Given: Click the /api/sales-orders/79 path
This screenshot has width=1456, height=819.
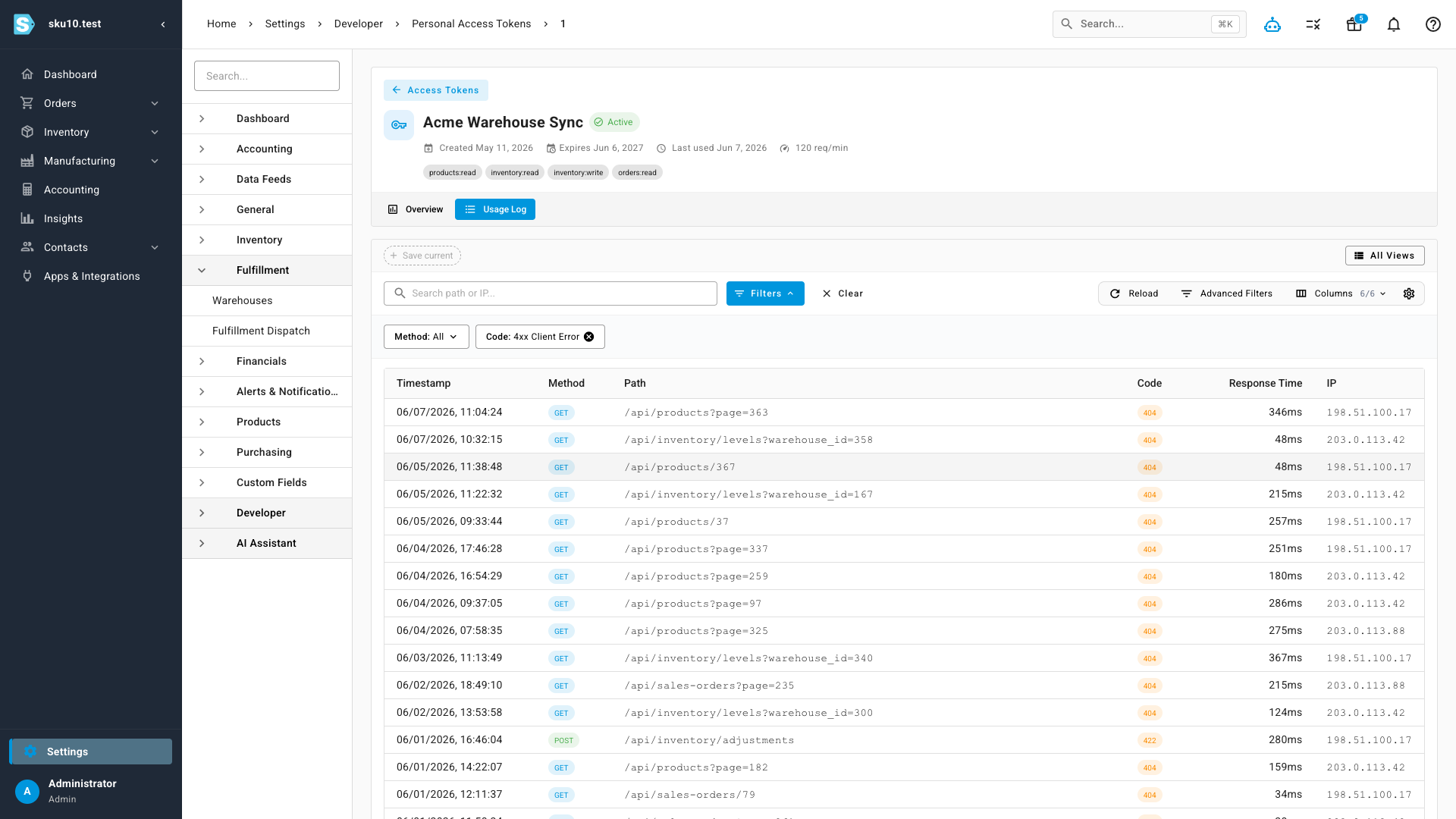Looking at the screenshot, I should (689, 795).
